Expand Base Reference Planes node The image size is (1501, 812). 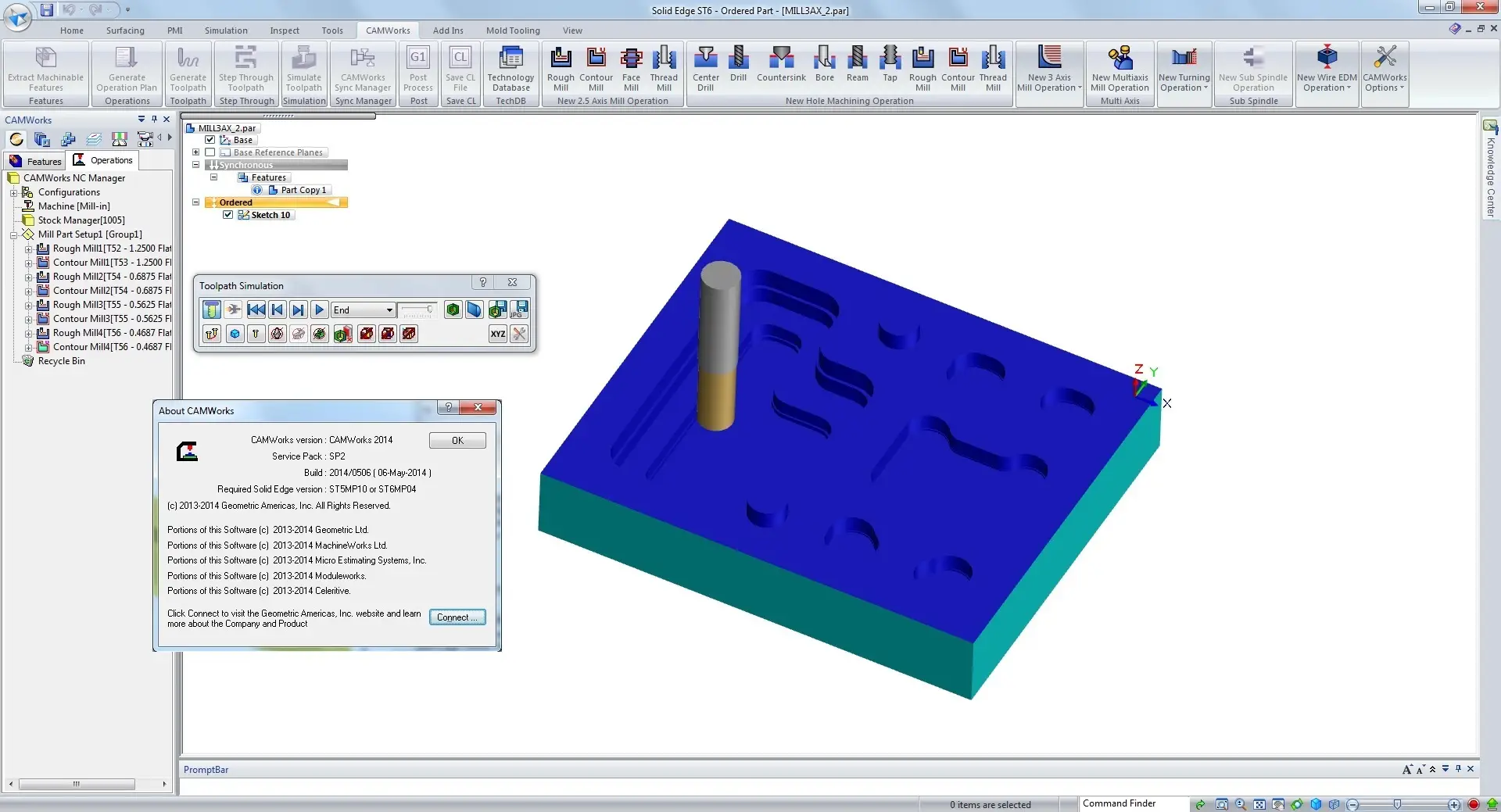tap(196, 152)
